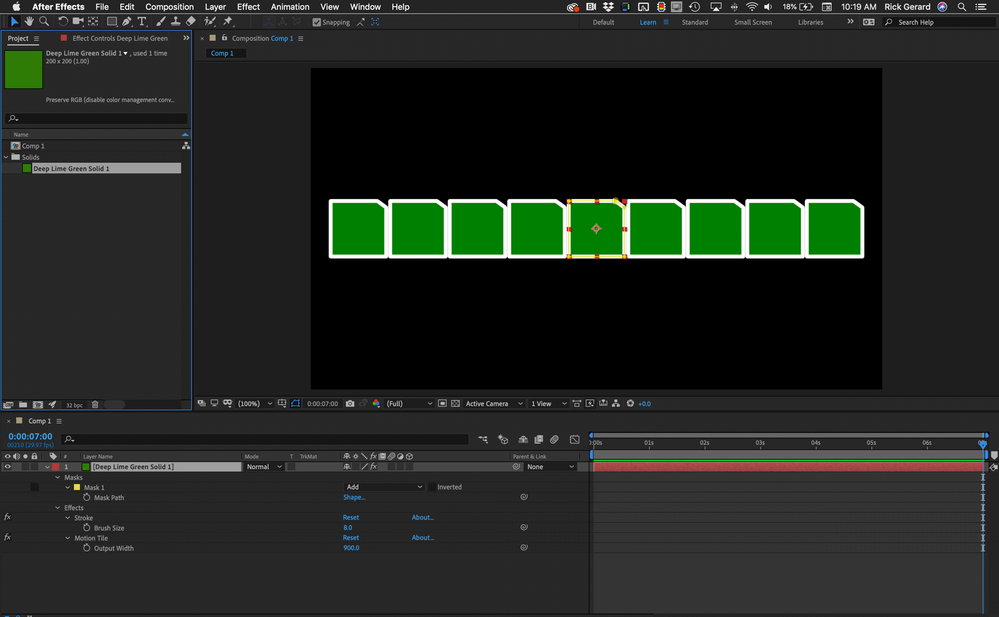Check the Inverted box for Mask 1

[x=432, y=487]
